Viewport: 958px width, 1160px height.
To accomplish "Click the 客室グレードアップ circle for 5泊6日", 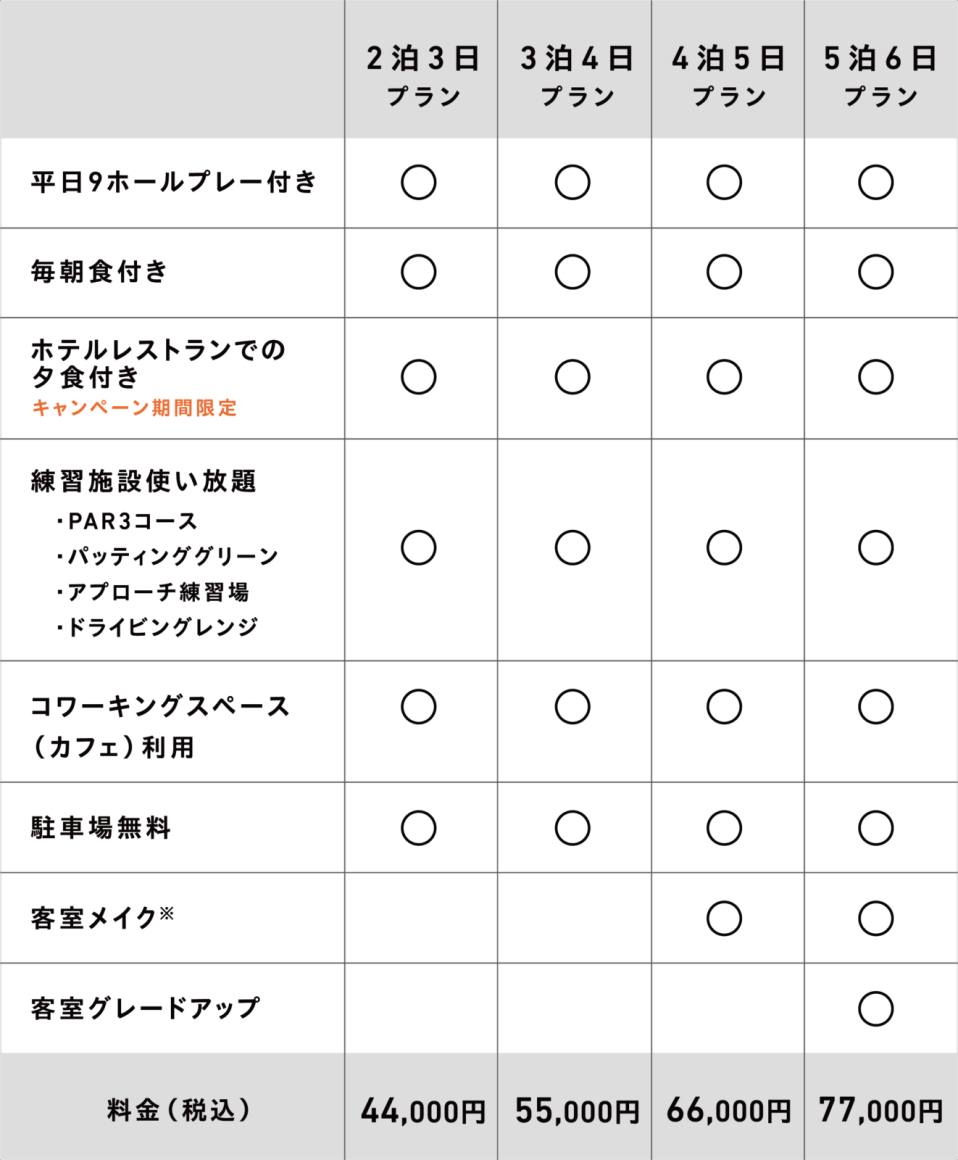I will point(875,1008).
